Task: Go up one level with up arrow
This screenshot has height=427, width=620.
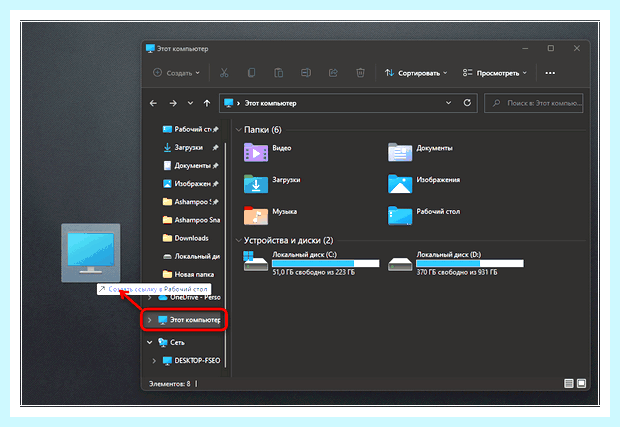Action: [x=207, y=103]
